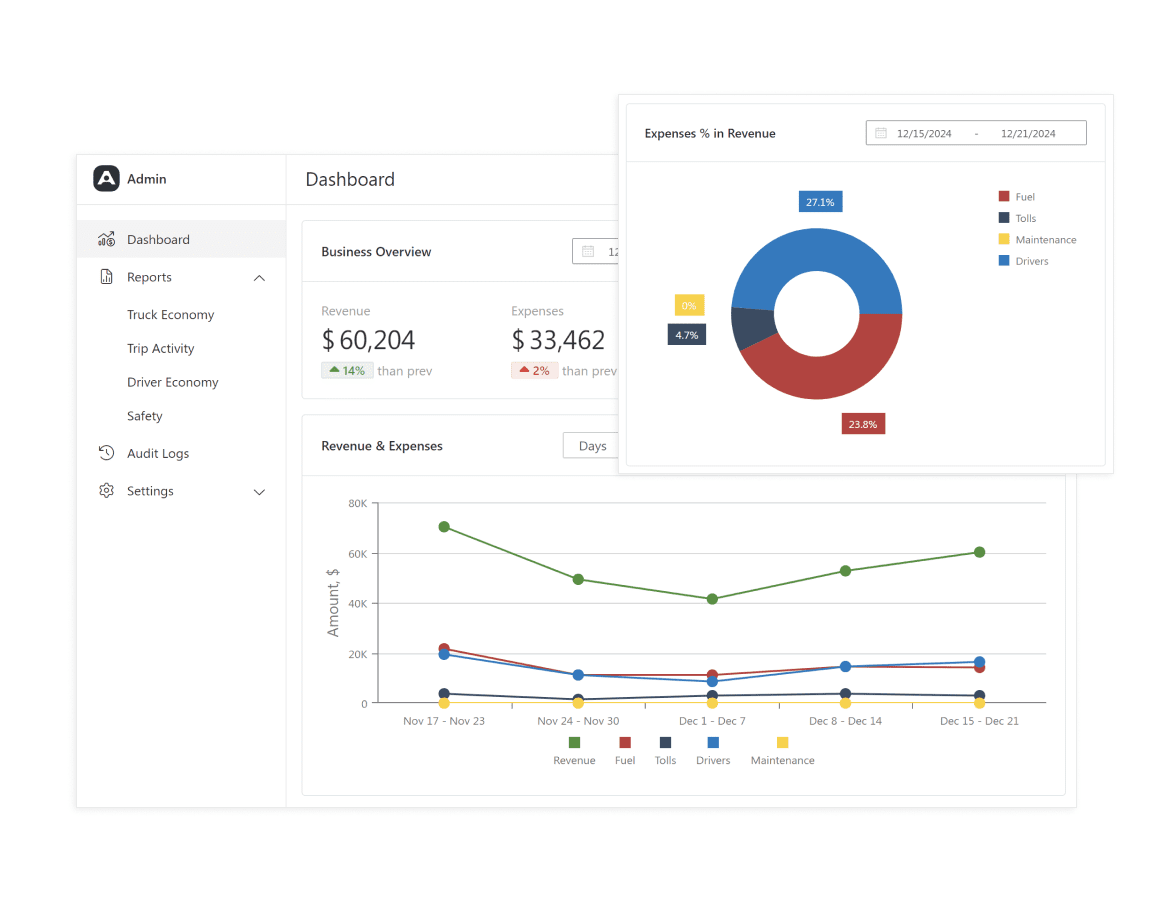Toggle Drivers in donut chart legend
This screenshot has width=1160, height=910.
(1023, 261)
